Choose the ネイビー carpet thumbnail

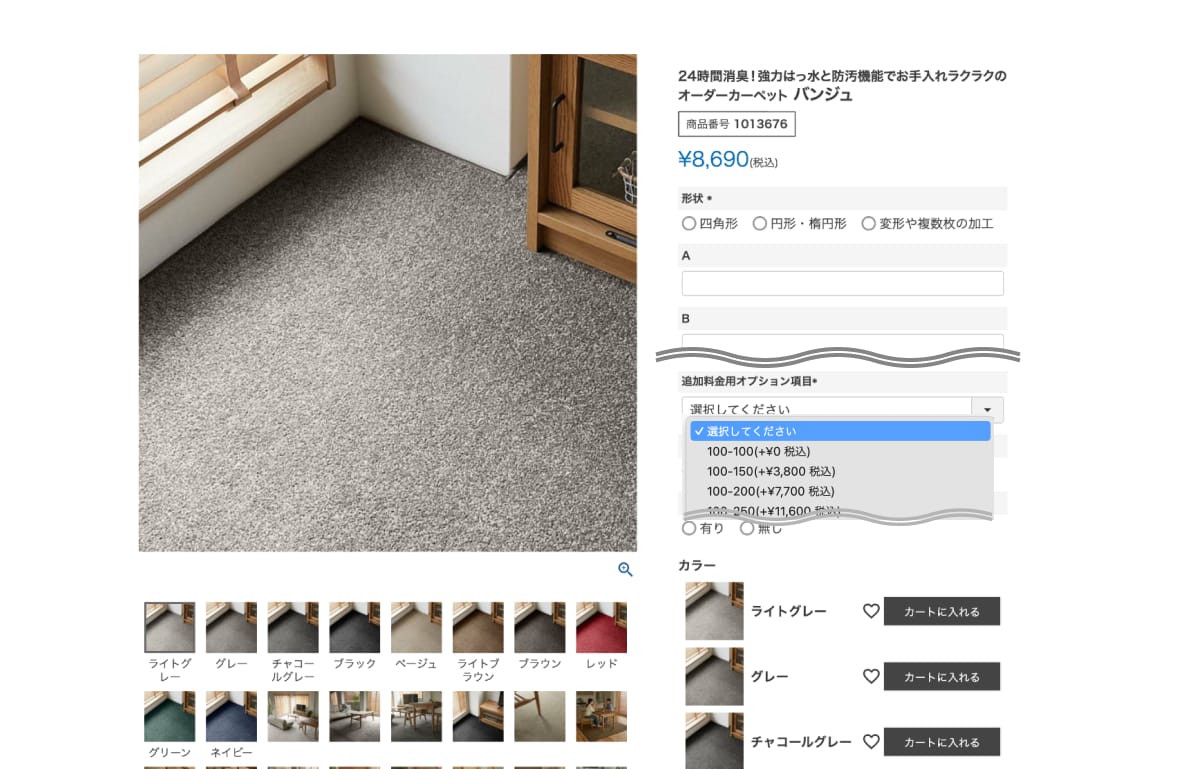231,717
